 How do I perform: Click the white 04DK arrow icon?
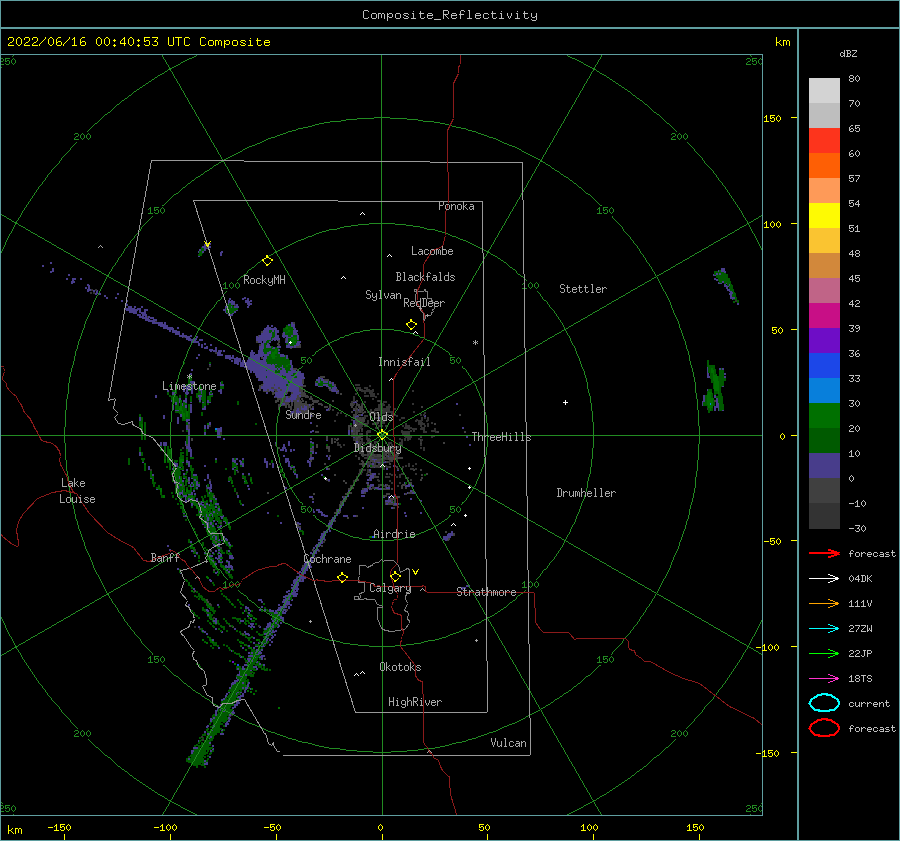coord(824,579)
